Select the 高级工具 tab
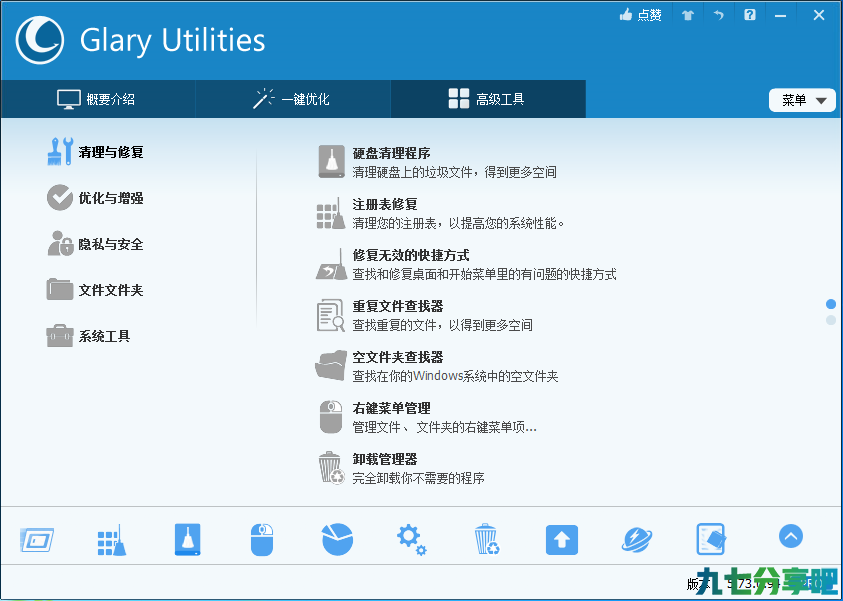Screen dimensions: 843x601 [x=488, y=99]
